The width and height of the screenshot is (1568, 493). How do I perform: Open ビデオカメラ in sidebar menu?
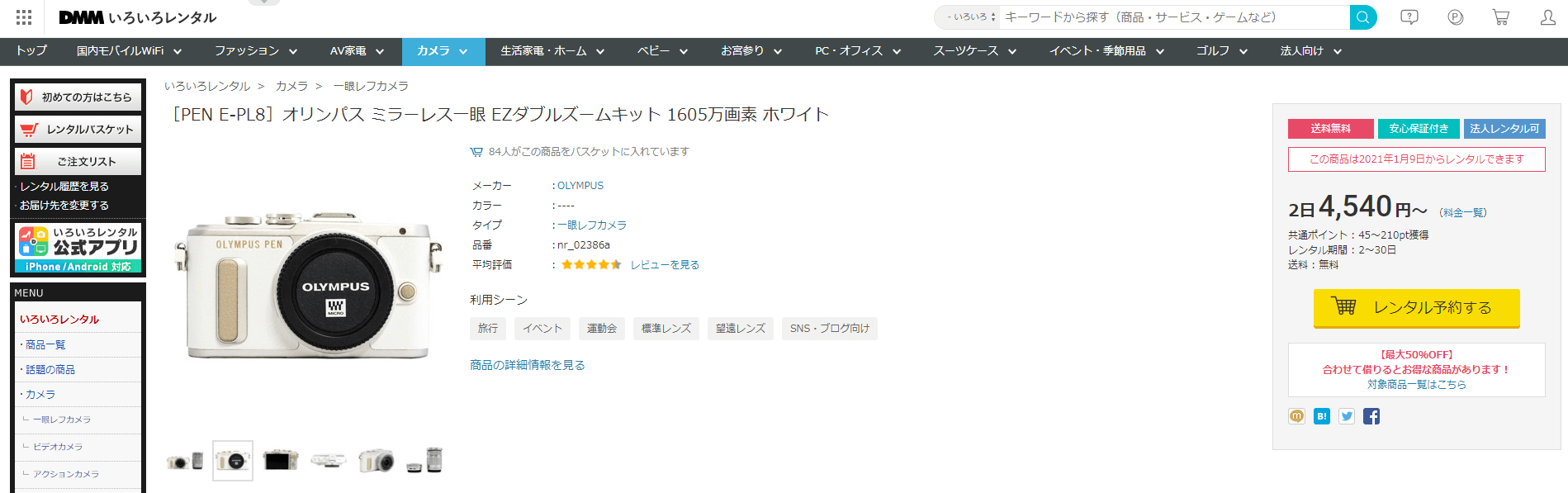click(x=58, y=447)
